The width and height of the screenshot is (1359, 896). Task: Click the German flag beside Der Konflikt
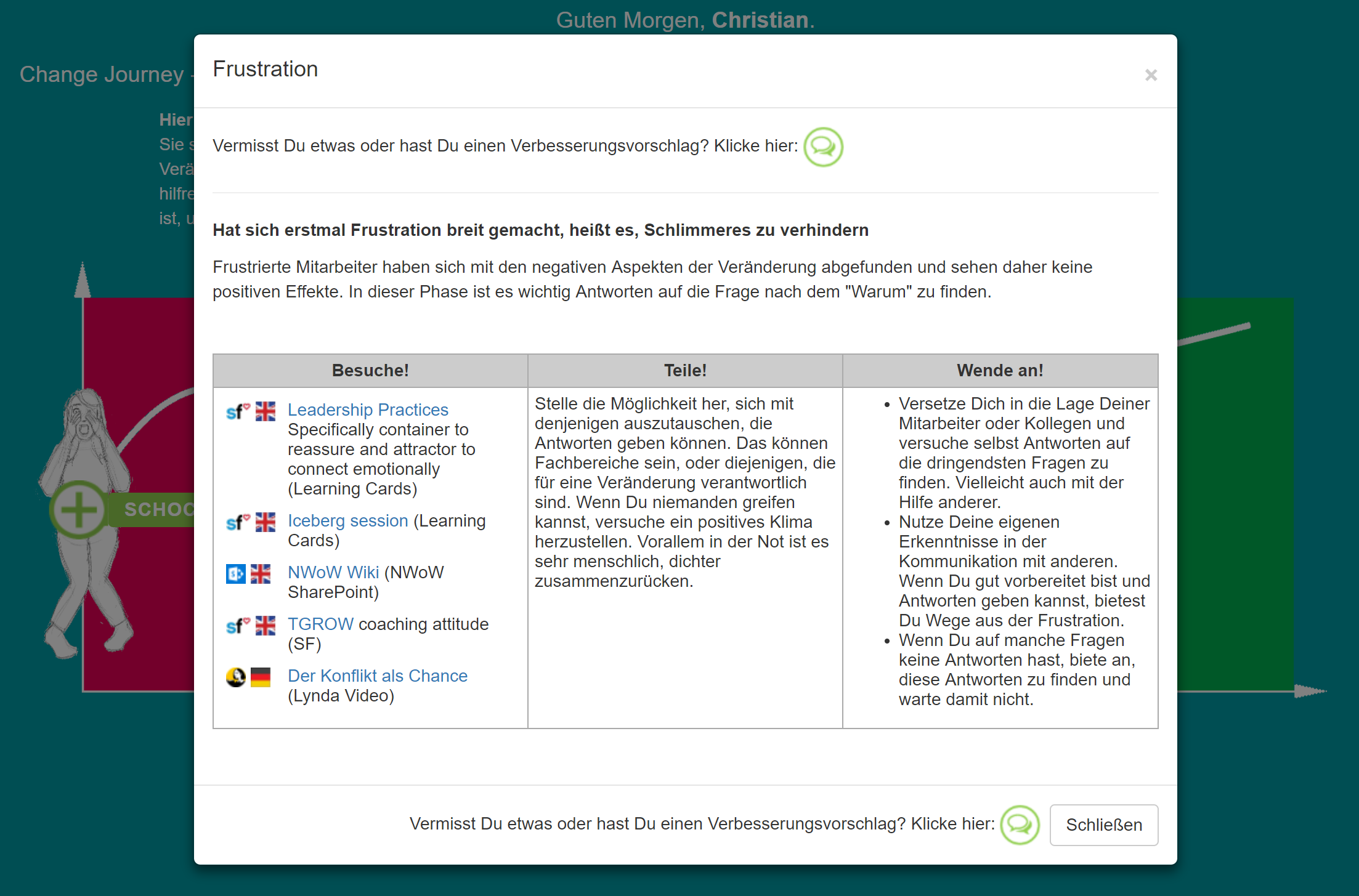click(x=261, y=677)
